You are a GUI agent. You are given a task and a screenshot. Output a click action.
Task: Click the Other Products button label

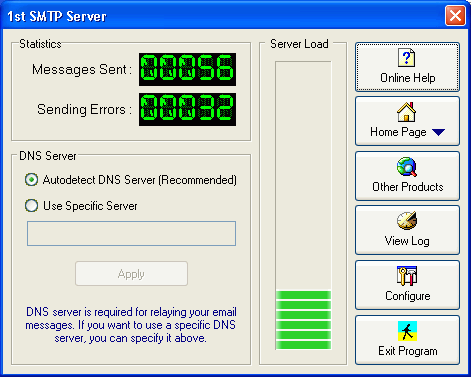coord(408,187)
